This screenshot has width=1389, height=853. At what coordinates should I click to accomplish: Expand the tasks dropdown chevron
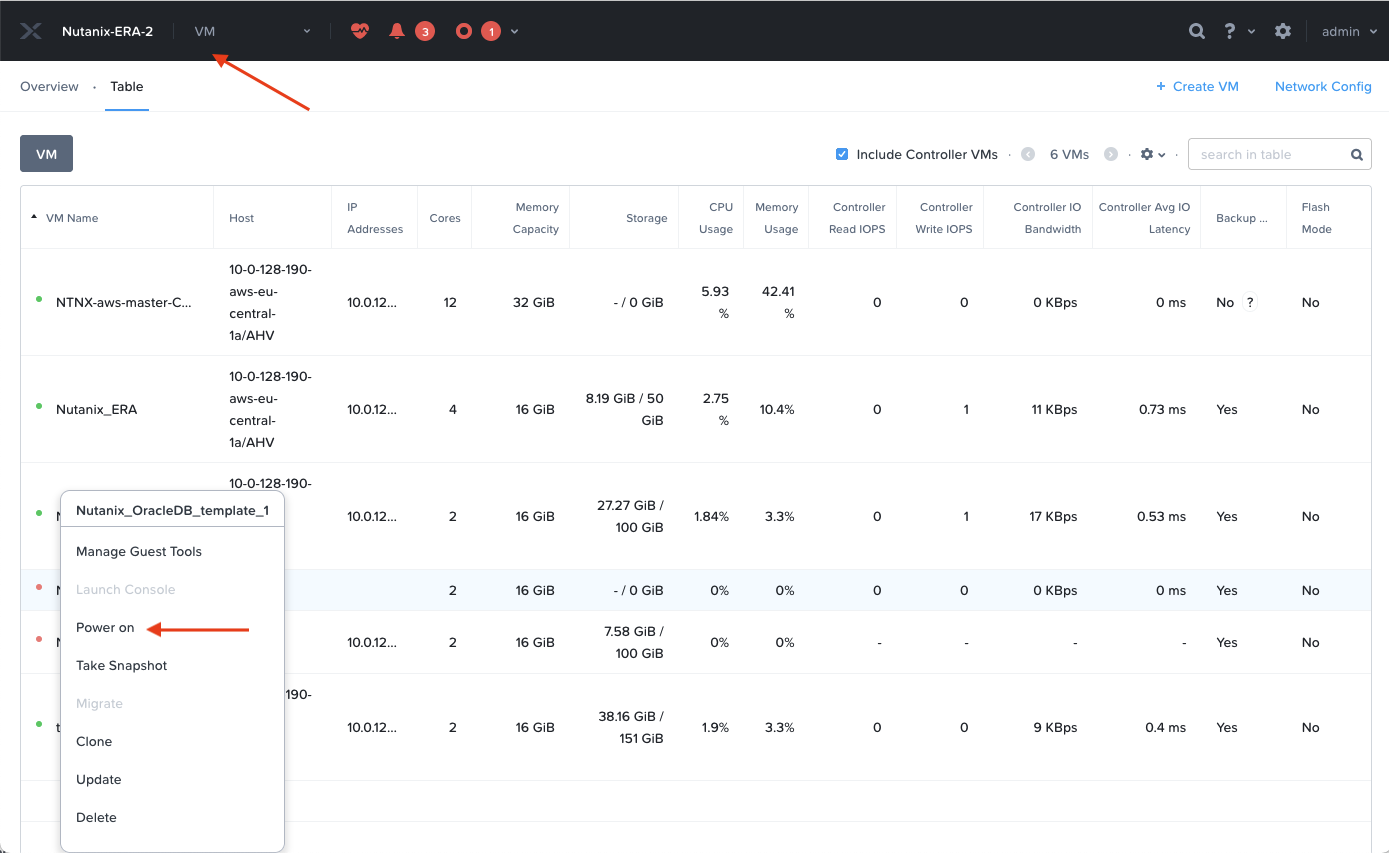[515, 31]
